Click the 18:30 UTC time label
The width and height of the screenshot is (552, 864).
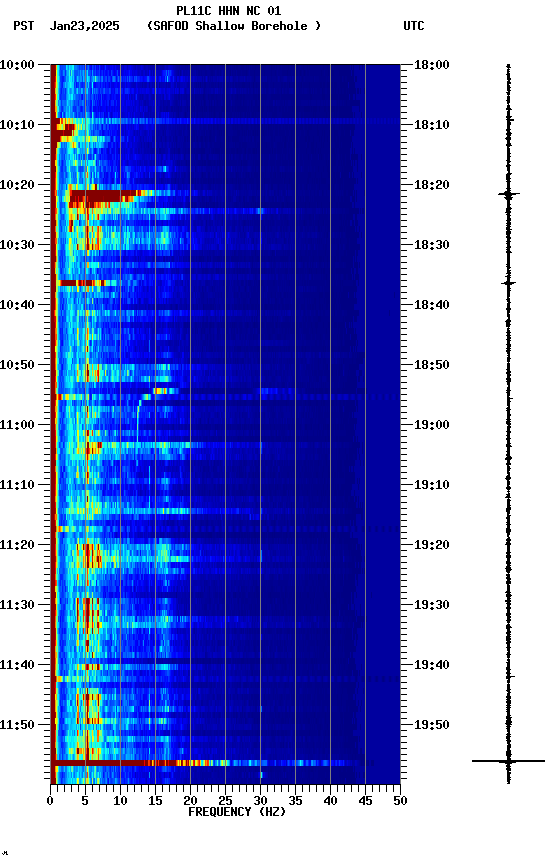(432, 245)
